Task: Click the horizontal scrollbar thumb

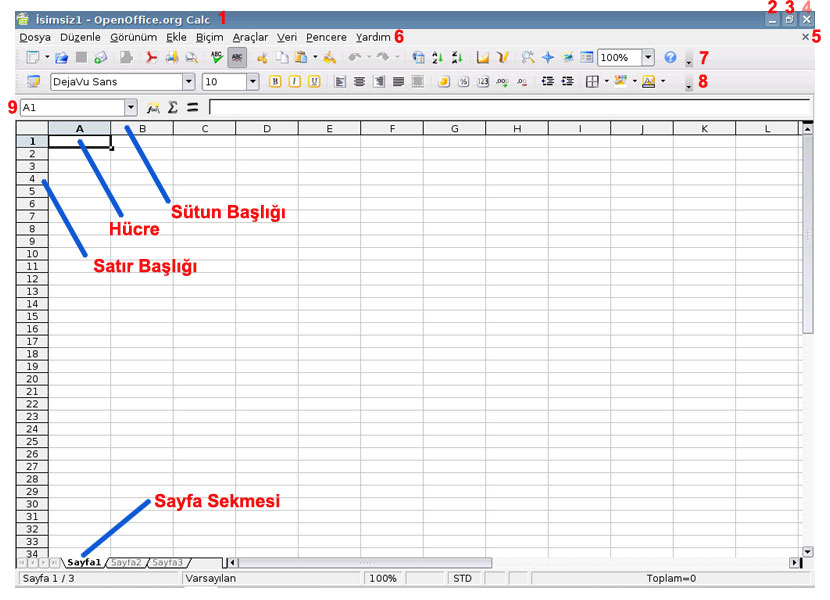Action: (365, 562)
